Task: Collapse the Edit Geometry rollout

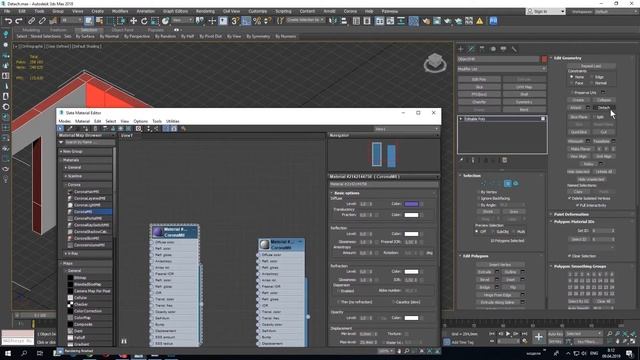Action: (567, 58)
